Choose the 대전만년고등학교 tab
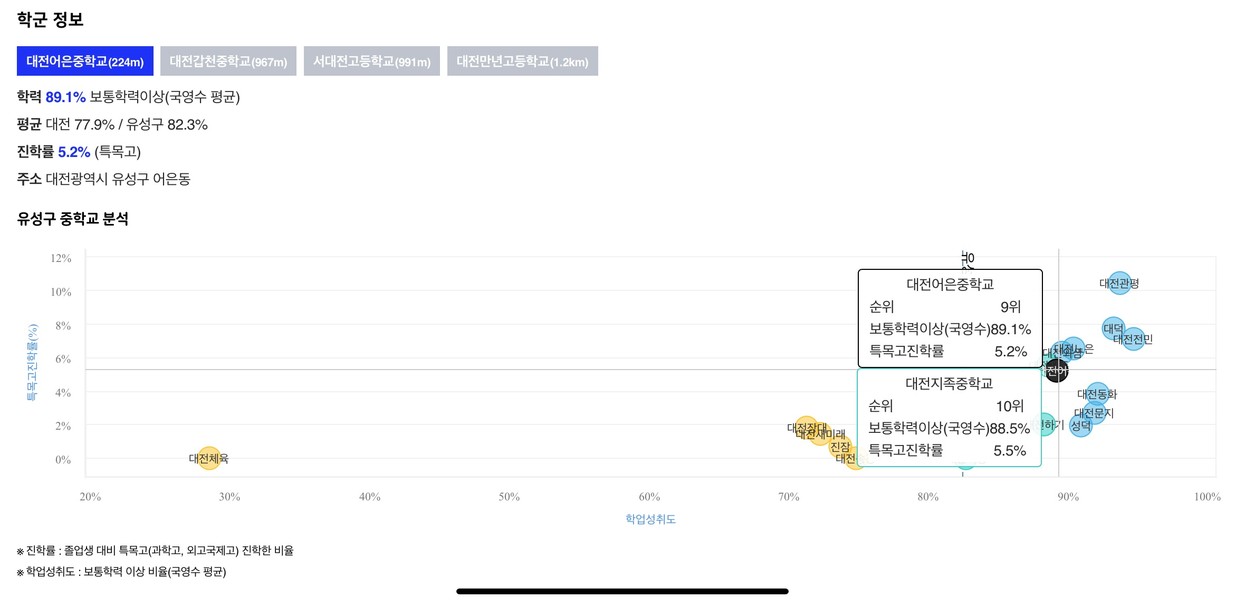The image size is (1245, 602). (x=523, y=61)
